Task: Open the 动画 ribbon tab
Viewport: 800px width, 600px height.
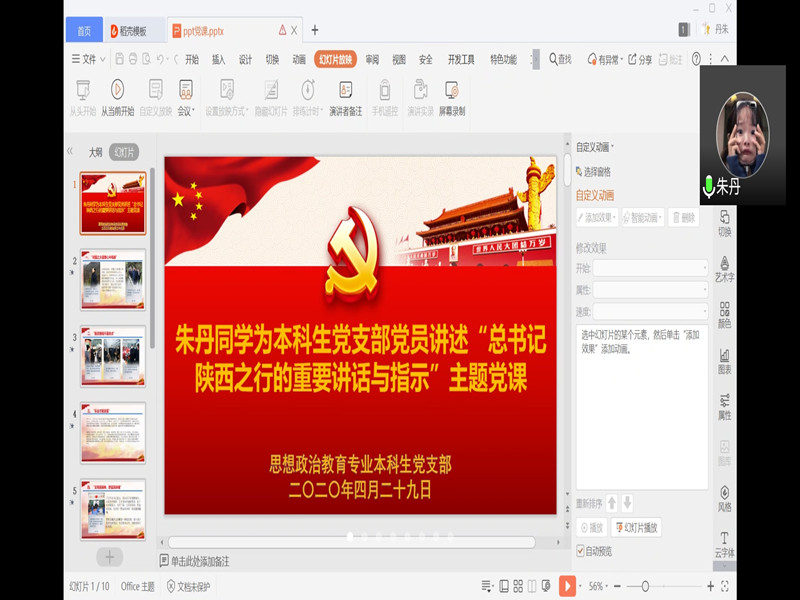Action: pyautogui.click(x=299, y=59)
